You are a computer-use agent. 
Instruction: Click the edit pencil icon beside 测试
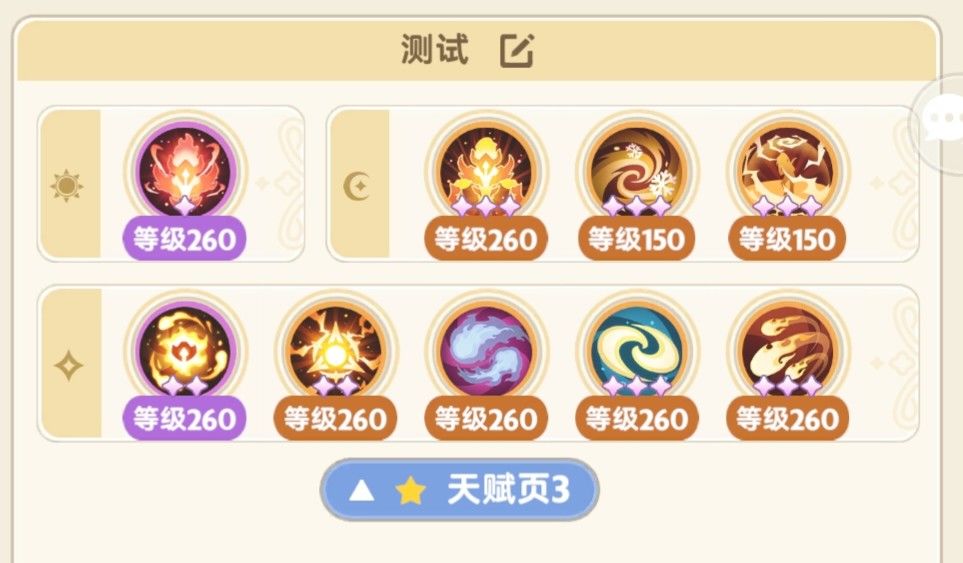(x=517, y=50)
